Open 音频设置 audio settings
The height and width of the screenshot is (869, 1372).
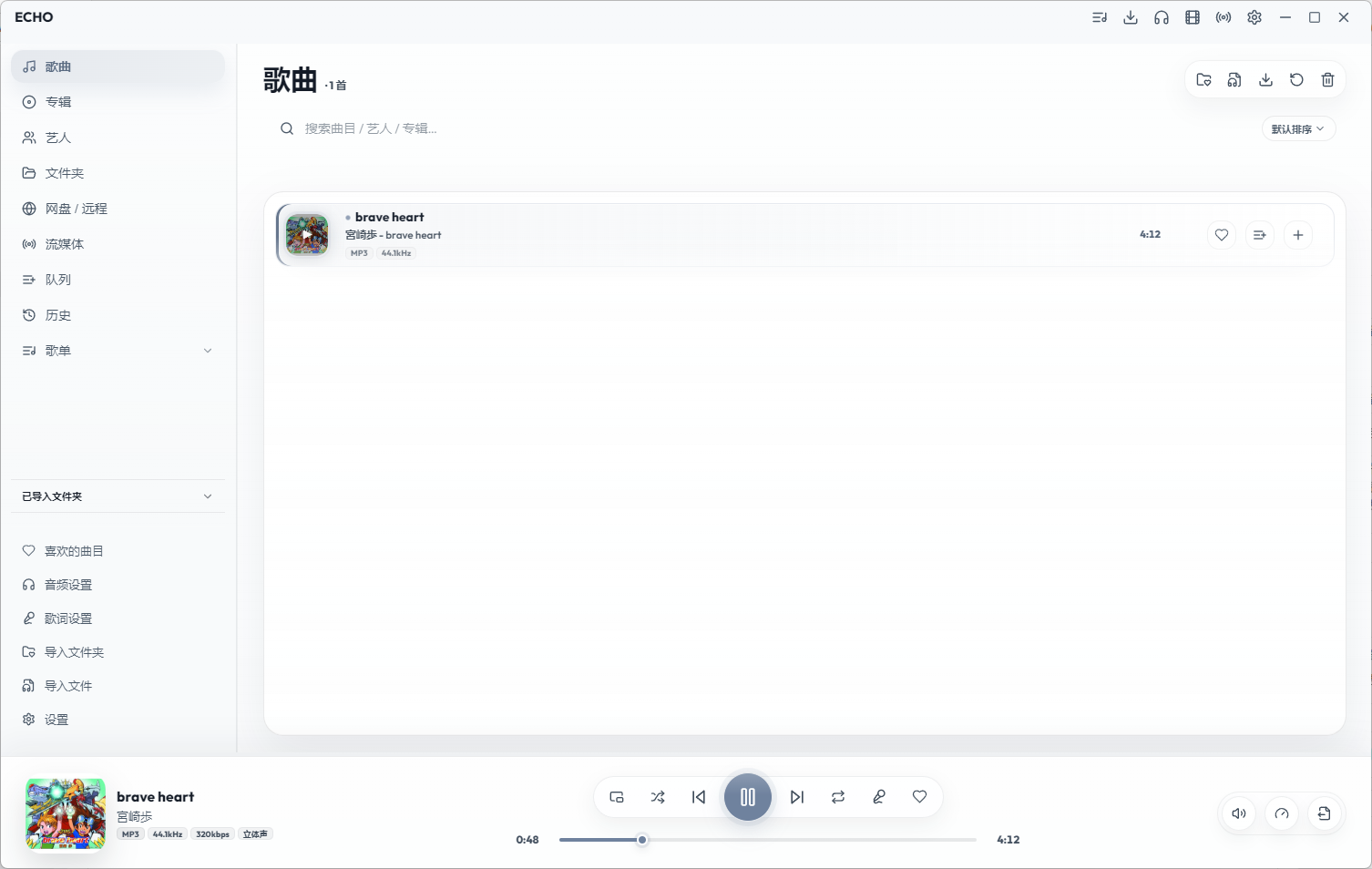tap(118, 585)
